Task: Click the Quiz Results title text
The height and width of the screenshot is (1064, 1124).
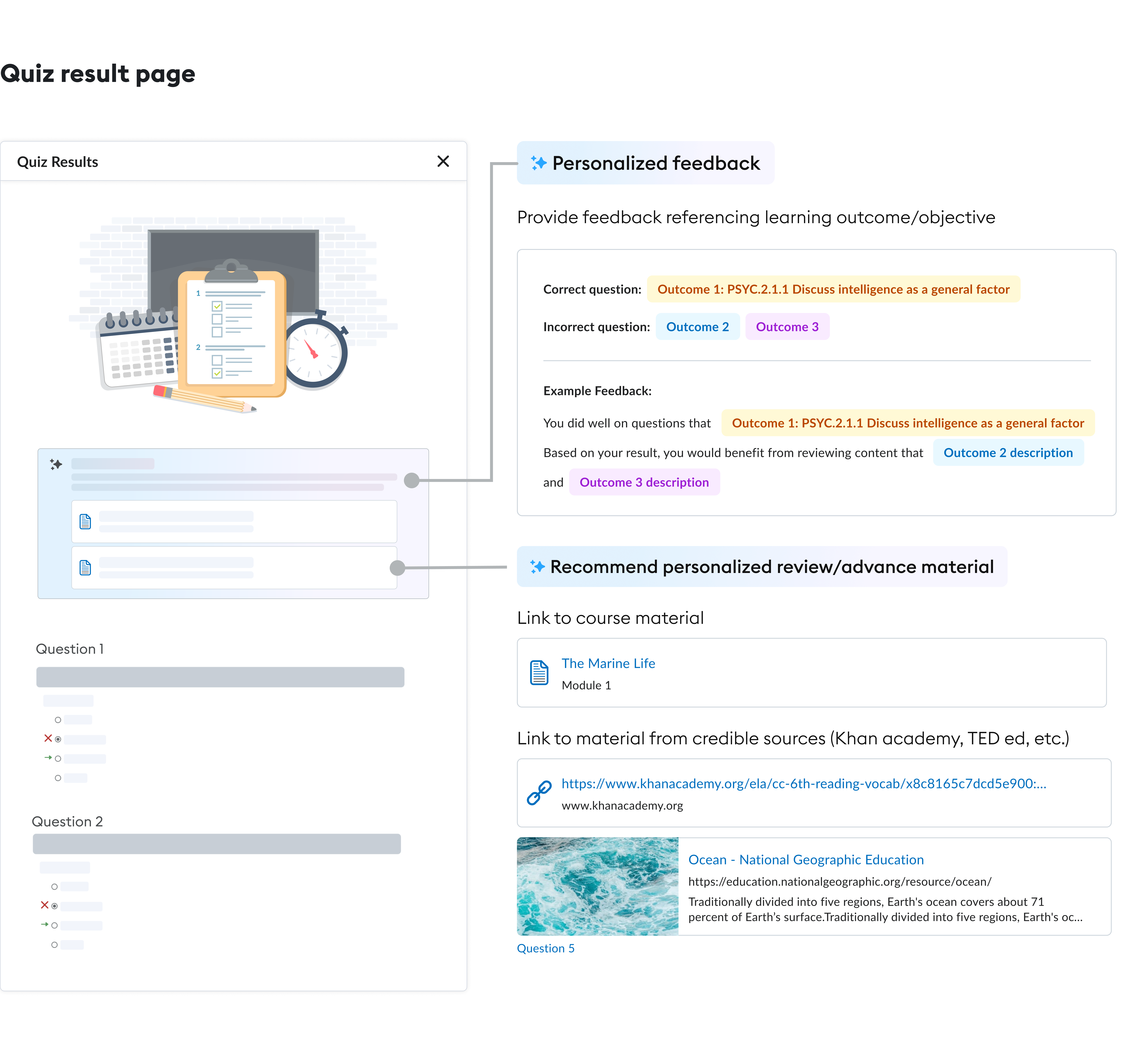Action: coord(57,162)
